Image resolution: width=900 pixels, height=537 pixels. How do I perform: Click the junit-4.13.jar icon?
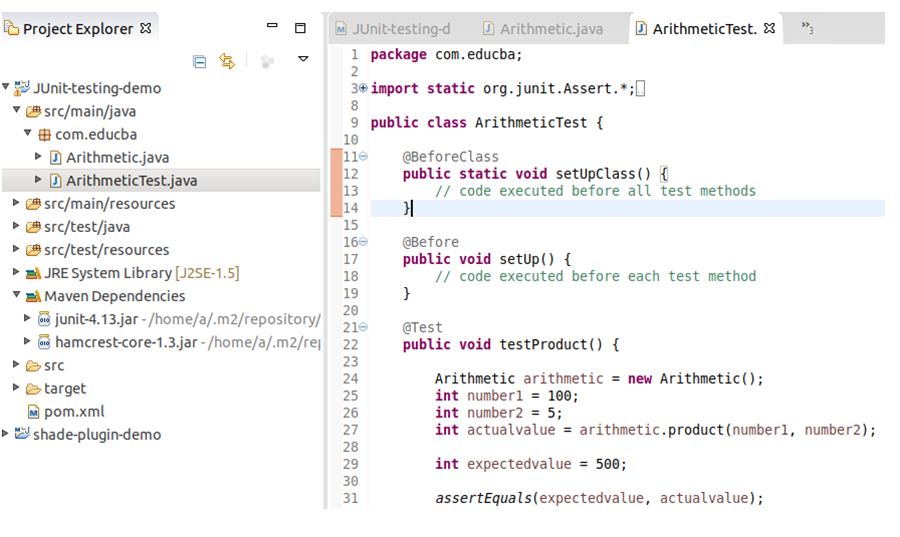[x=44, y=319]
